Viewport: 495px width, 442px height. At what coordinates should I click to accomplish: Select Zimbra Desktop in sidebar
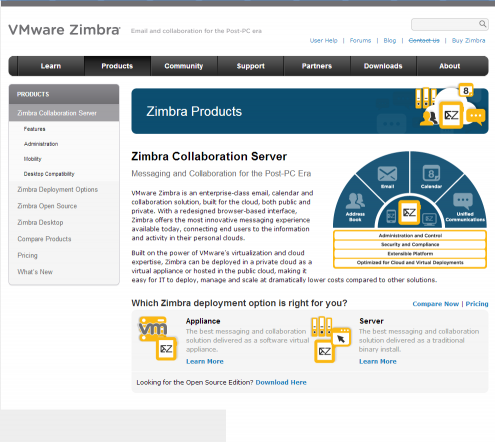[x=40, y=222]
